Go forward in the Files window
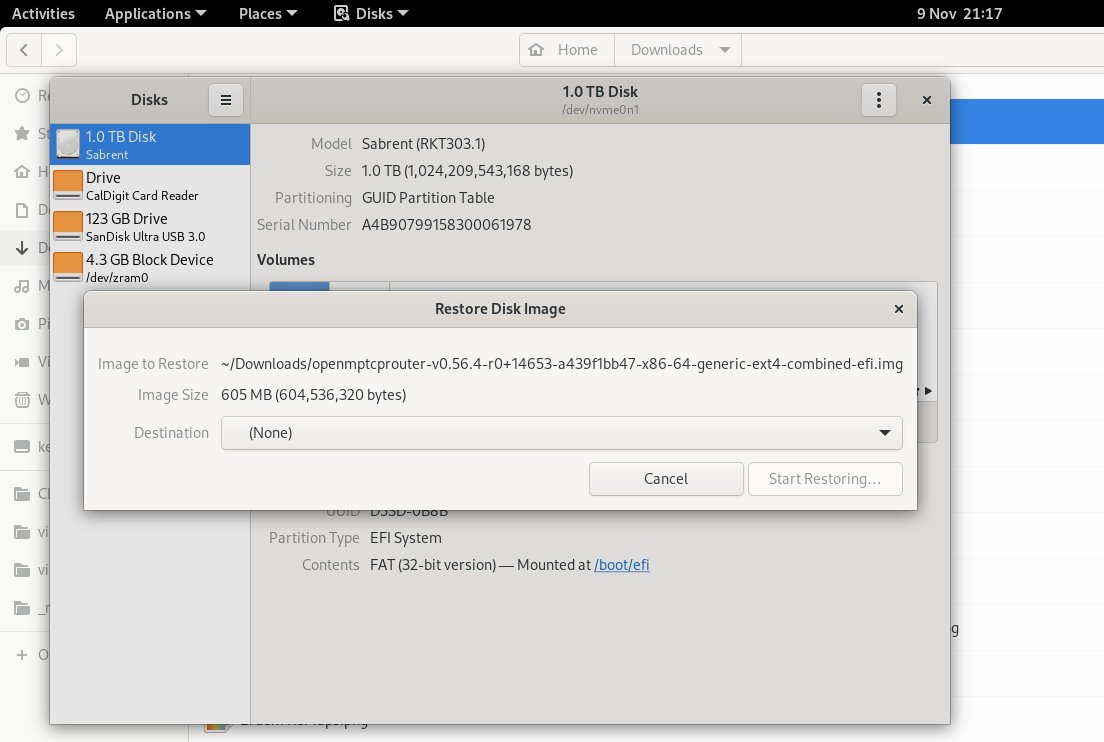The width and height of the screenshot is (1104, 742). pyautogui.click(x=59, y=50)
